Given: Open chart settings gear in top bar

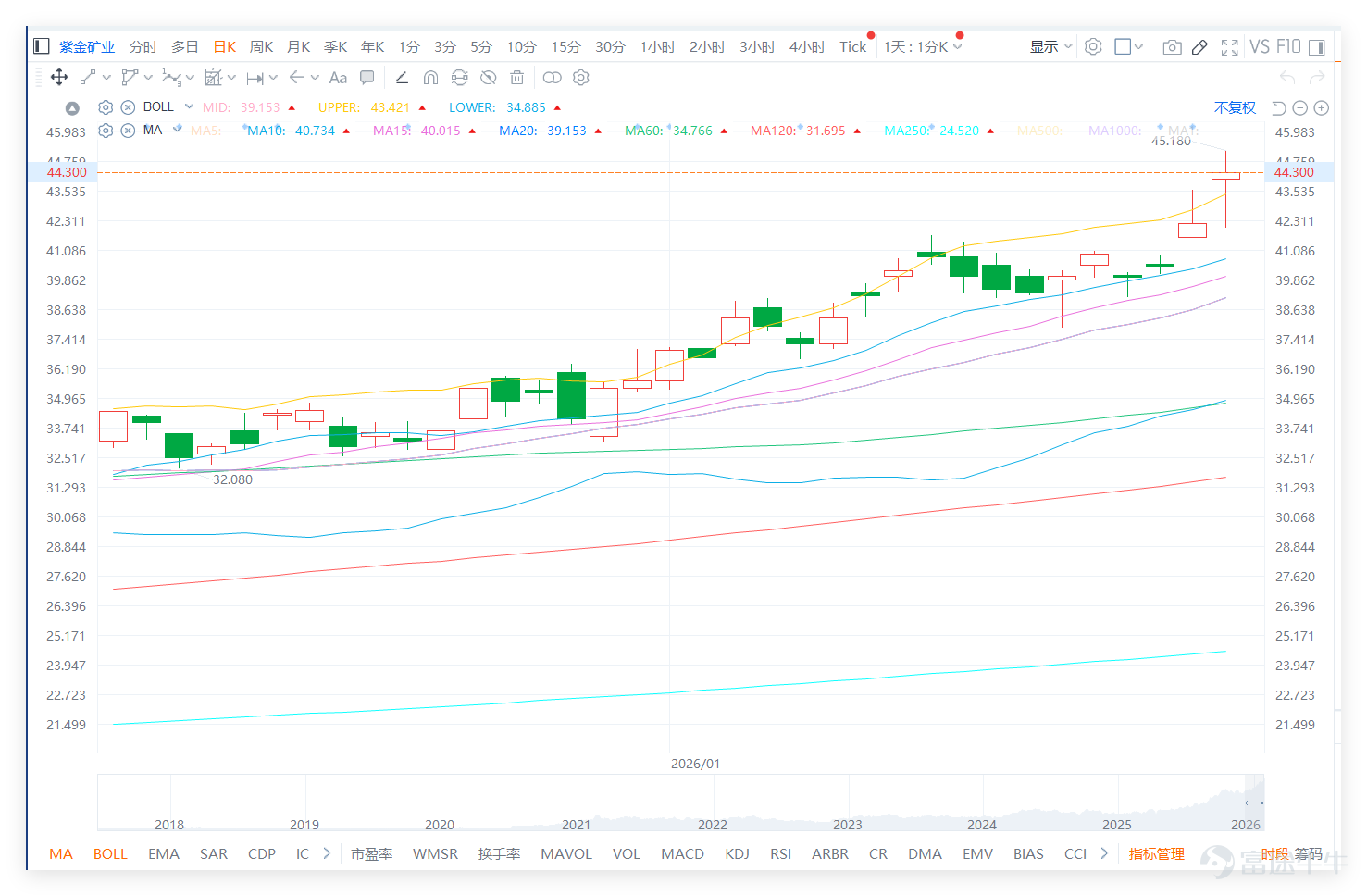Looking at the screenshot, I should point(1093,46).
